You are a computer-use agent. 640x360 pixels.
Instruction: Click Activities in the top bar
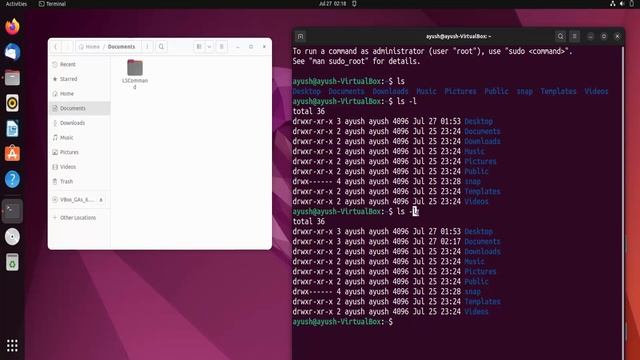tap(16, 4)
